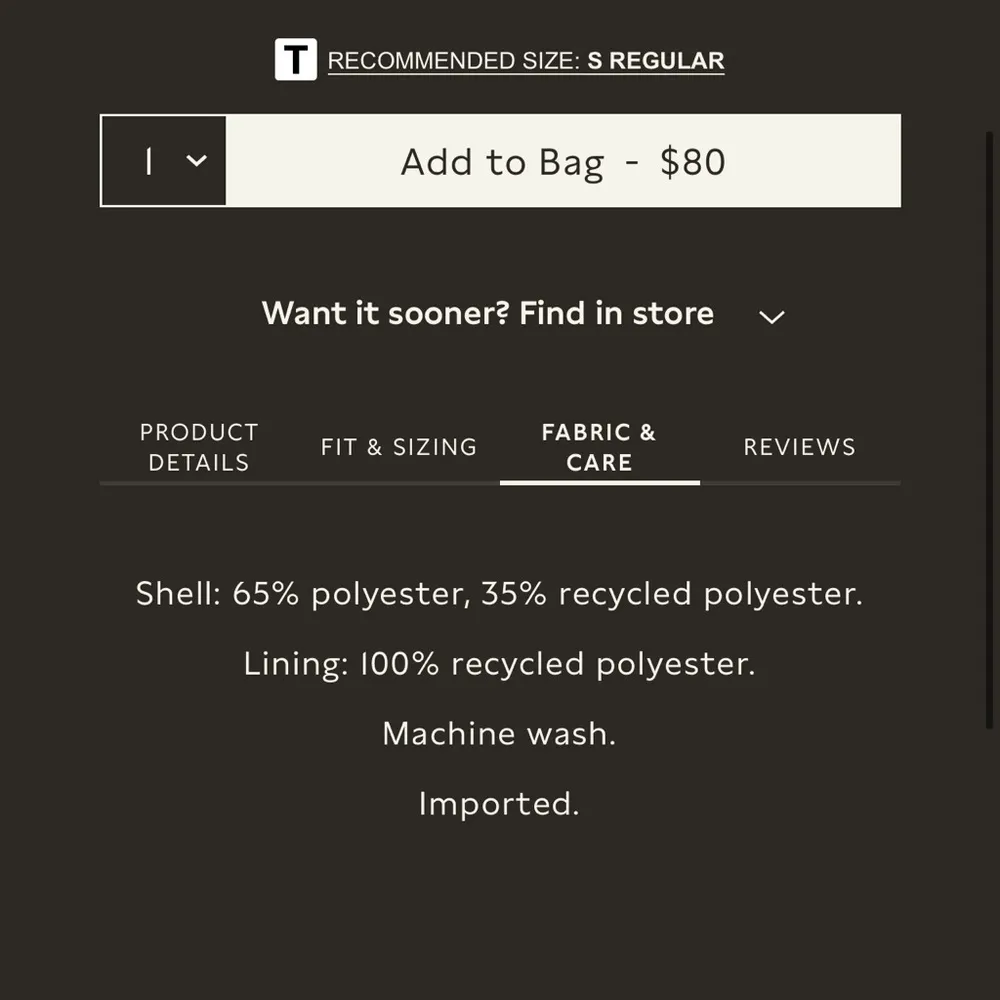Open the quantity selector showing 1
This screenshot has width=1000, height=1000.
[x=164, y=161]
